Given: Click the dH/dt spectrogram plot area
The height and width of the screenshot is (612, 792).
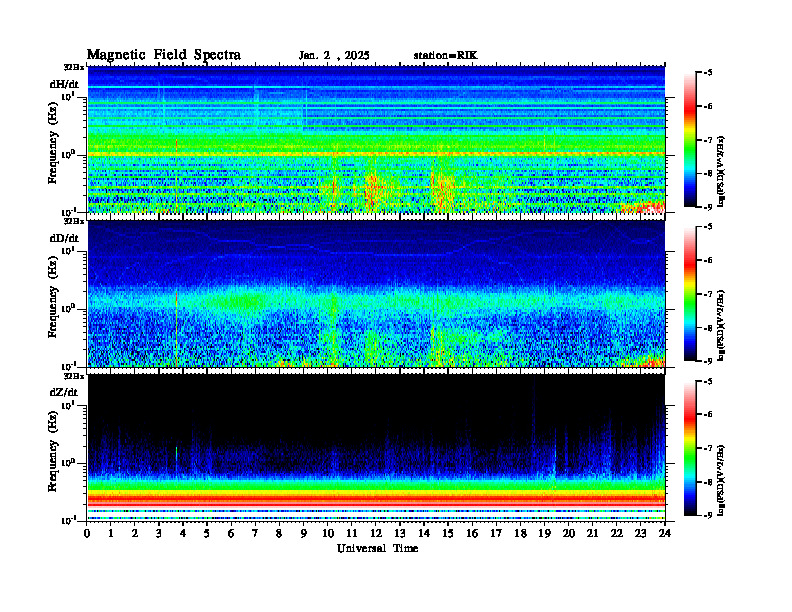Looking at the screenshot, I should (x=376, y=139).
